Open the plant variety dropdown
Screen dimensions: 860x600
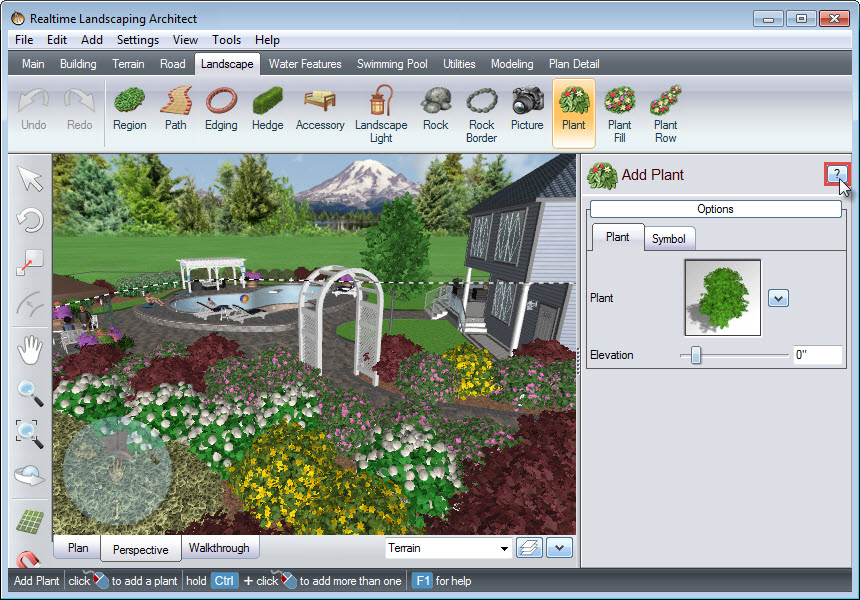point(778,297)
